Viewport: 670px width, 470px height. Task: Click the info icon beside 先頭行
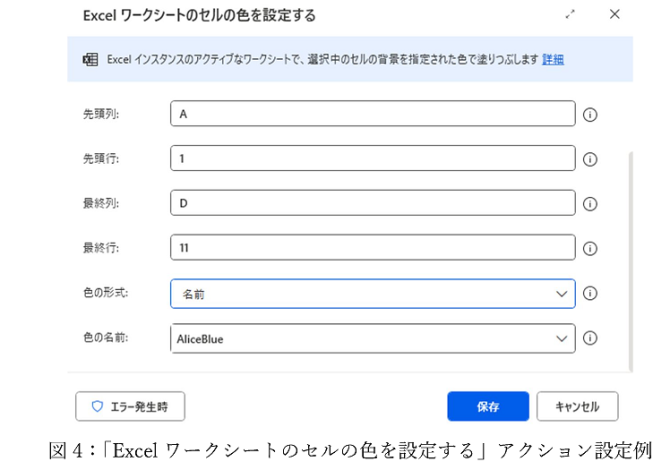pyautogui.click(x=590, y=159)
